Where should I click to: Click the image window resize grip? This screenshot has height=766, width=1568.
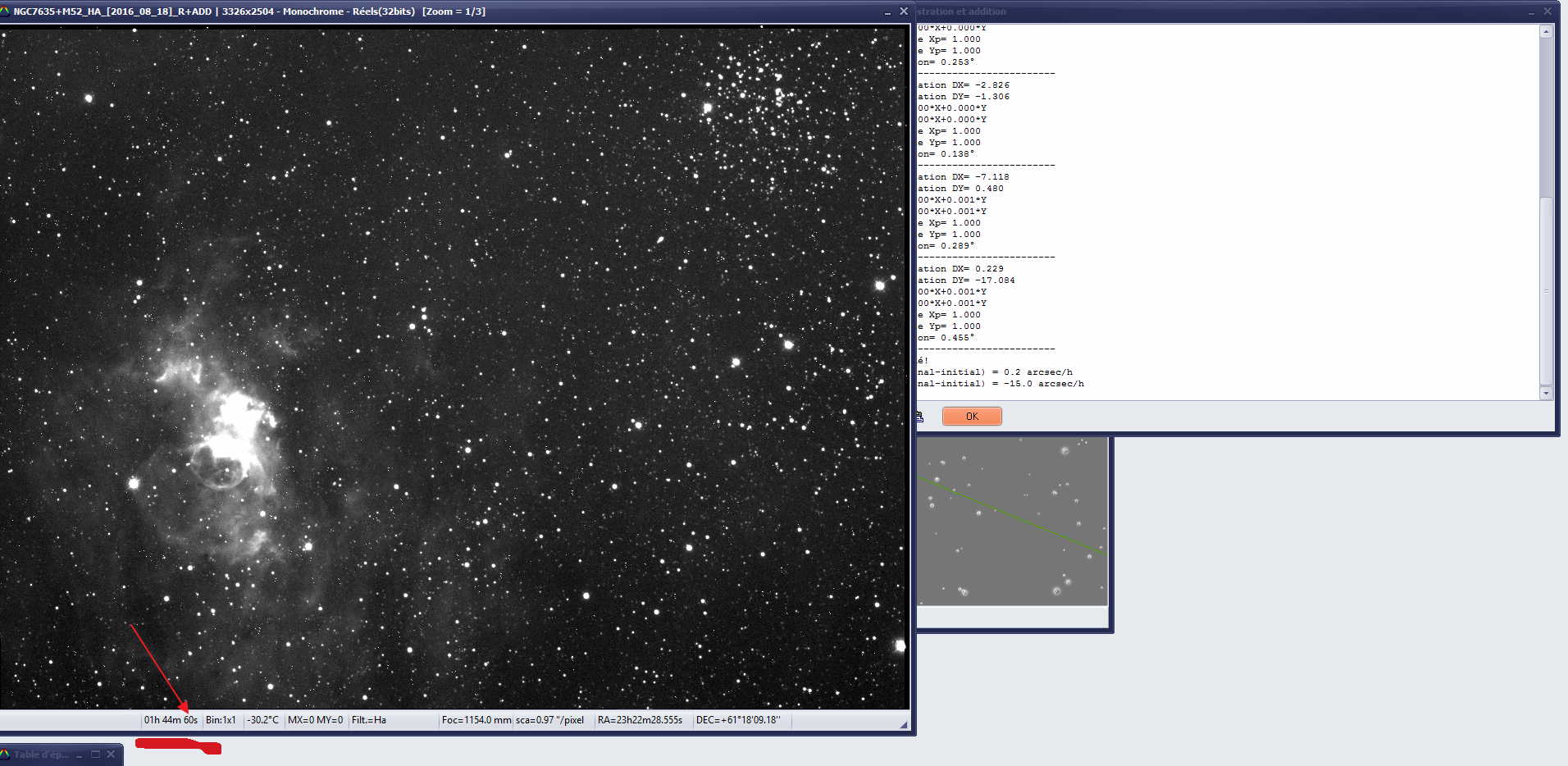[904, 724]
